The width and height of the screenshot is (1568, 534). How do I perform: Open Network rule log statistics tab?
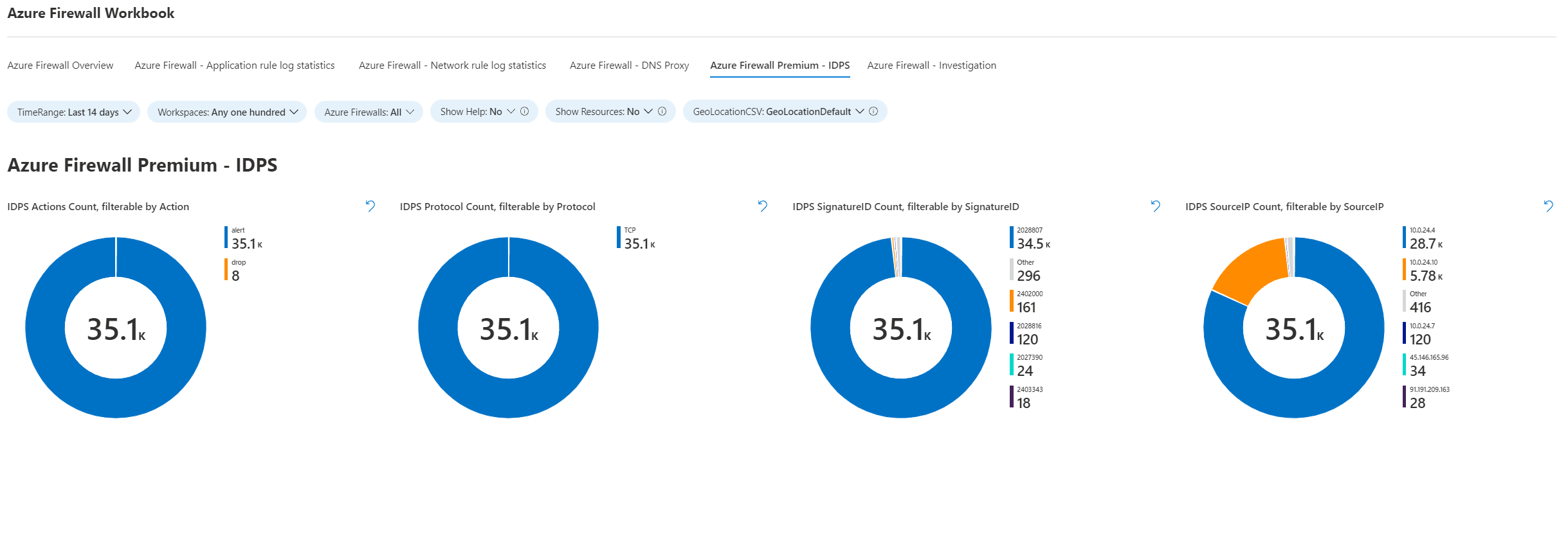(452, 66)
